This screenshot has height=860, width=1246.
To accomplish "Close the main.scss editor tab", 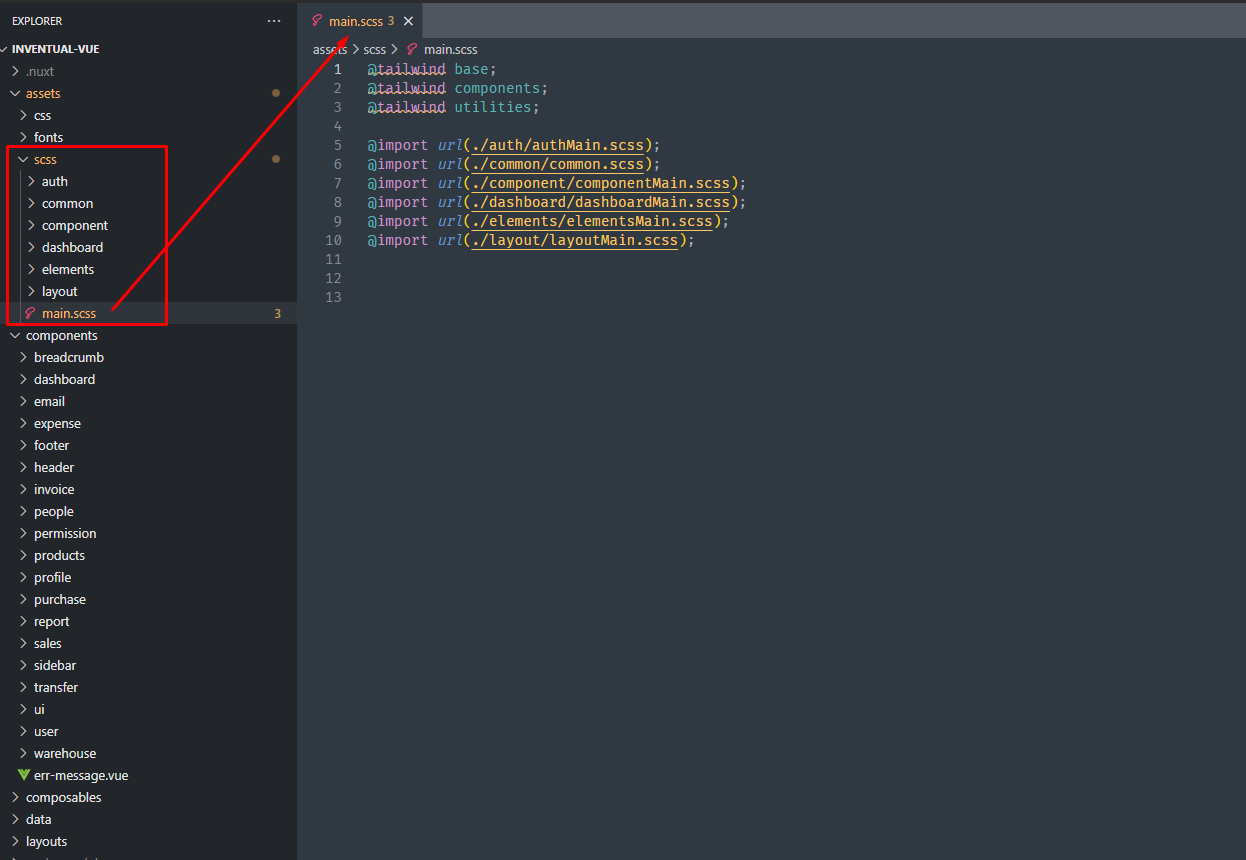I will point(408,21).
